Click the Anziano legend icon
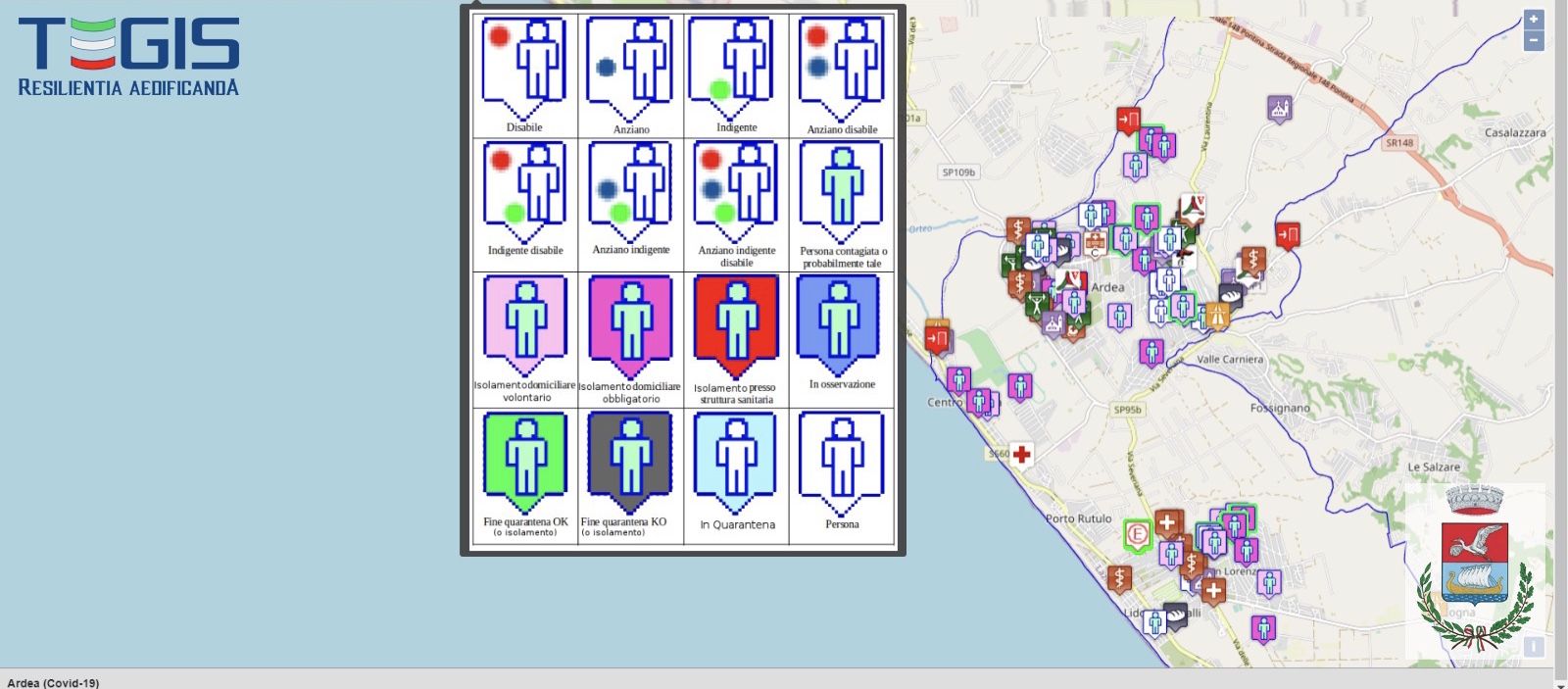 point(630,67)
